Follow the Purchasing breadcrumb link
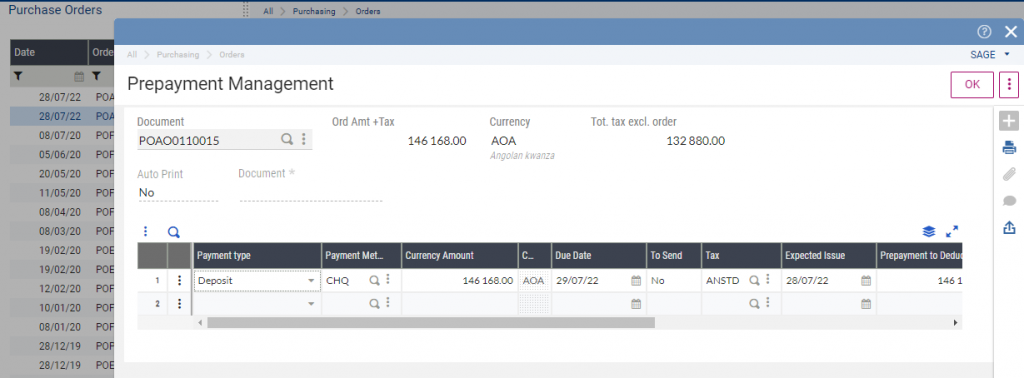The width and height of the screenshot is (1024, 378). coord(178,55)
